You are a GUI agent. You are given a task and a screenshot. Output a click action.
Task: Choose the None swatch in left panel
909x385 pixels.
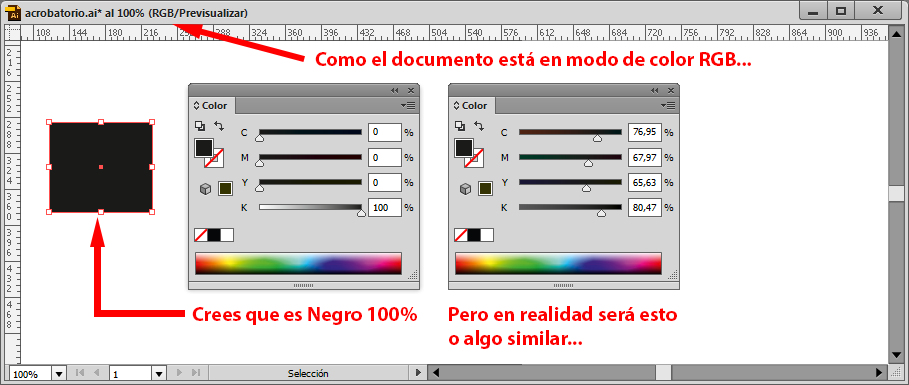coord(201,235)
